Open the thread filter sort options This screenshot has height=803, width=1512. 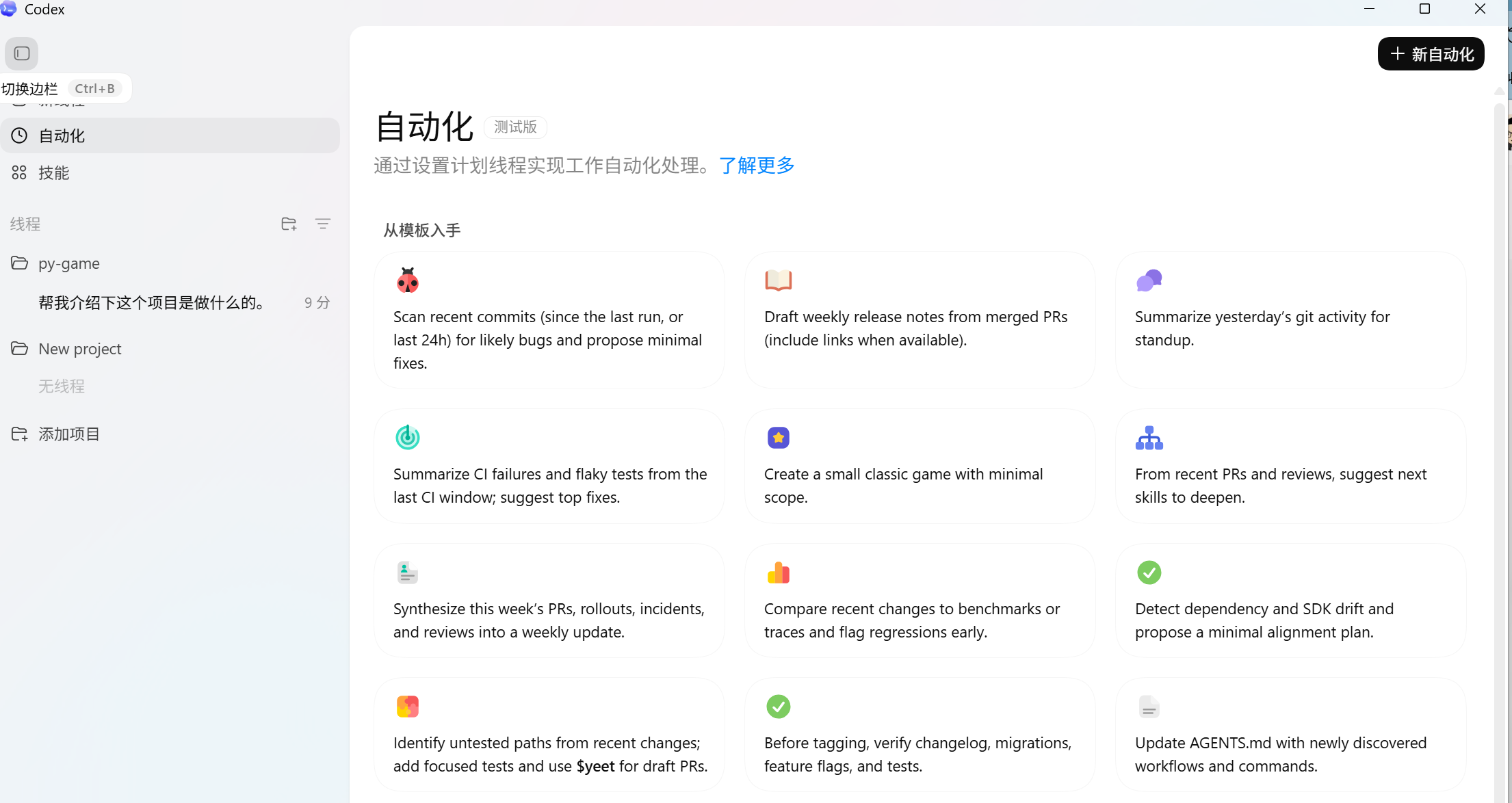pyautogui.click(x=323, y=224)
